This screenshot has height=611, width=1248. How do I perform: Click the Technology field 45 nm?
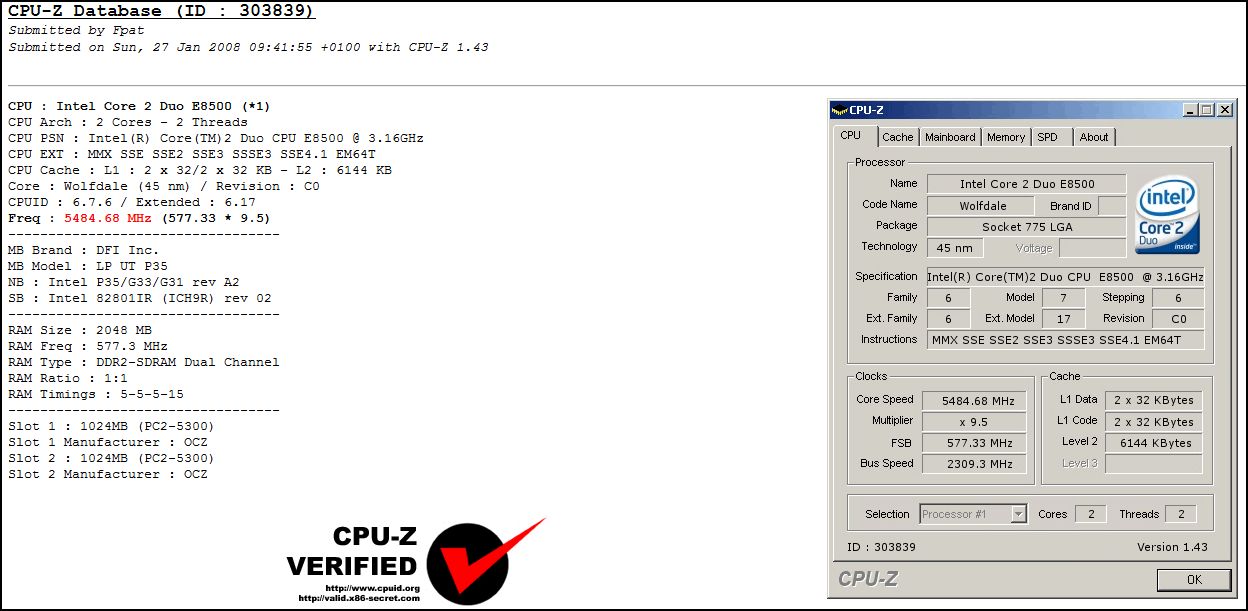point(955,248)
